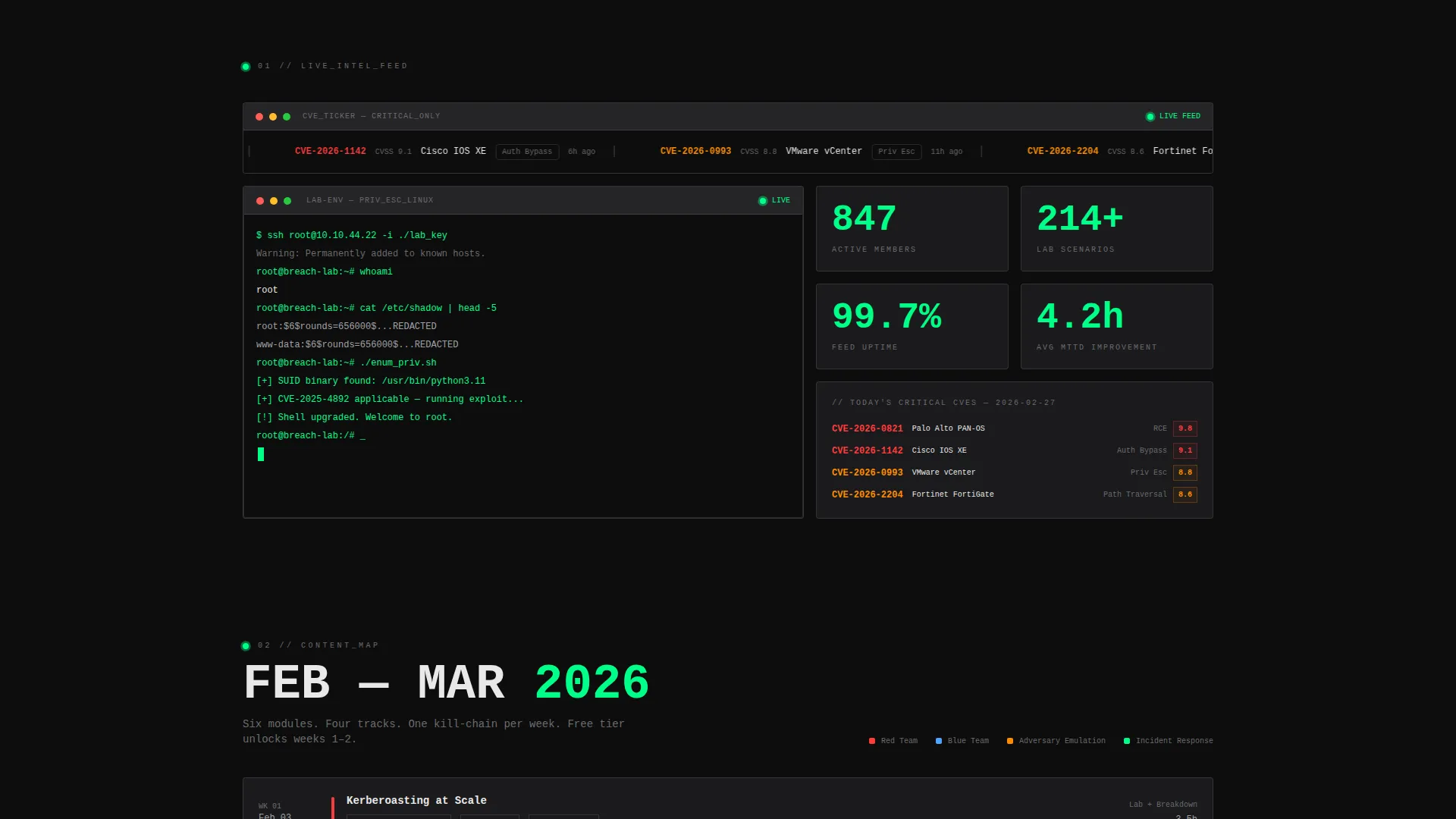The width and height of the screenshot is (1456, 819).
Task: Click the 'Kerberoasting at Scale' module title
Action: coord(416,800)
